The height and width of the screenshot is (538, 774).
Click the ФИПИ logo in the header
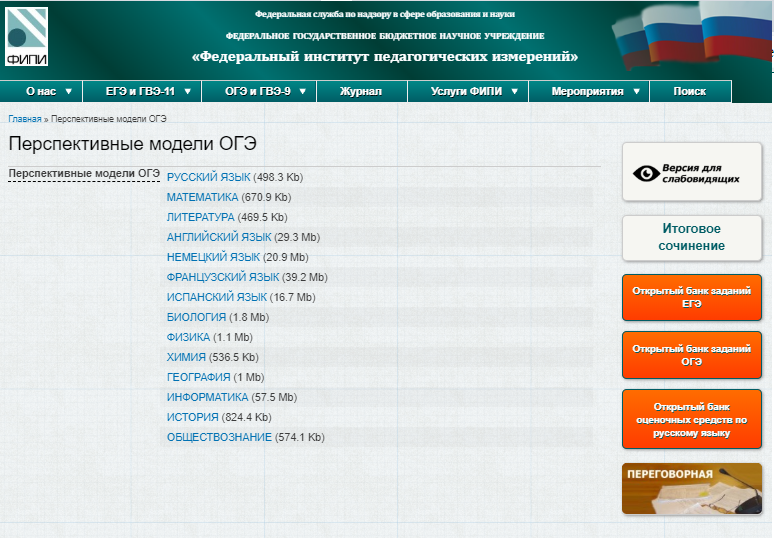26,37
